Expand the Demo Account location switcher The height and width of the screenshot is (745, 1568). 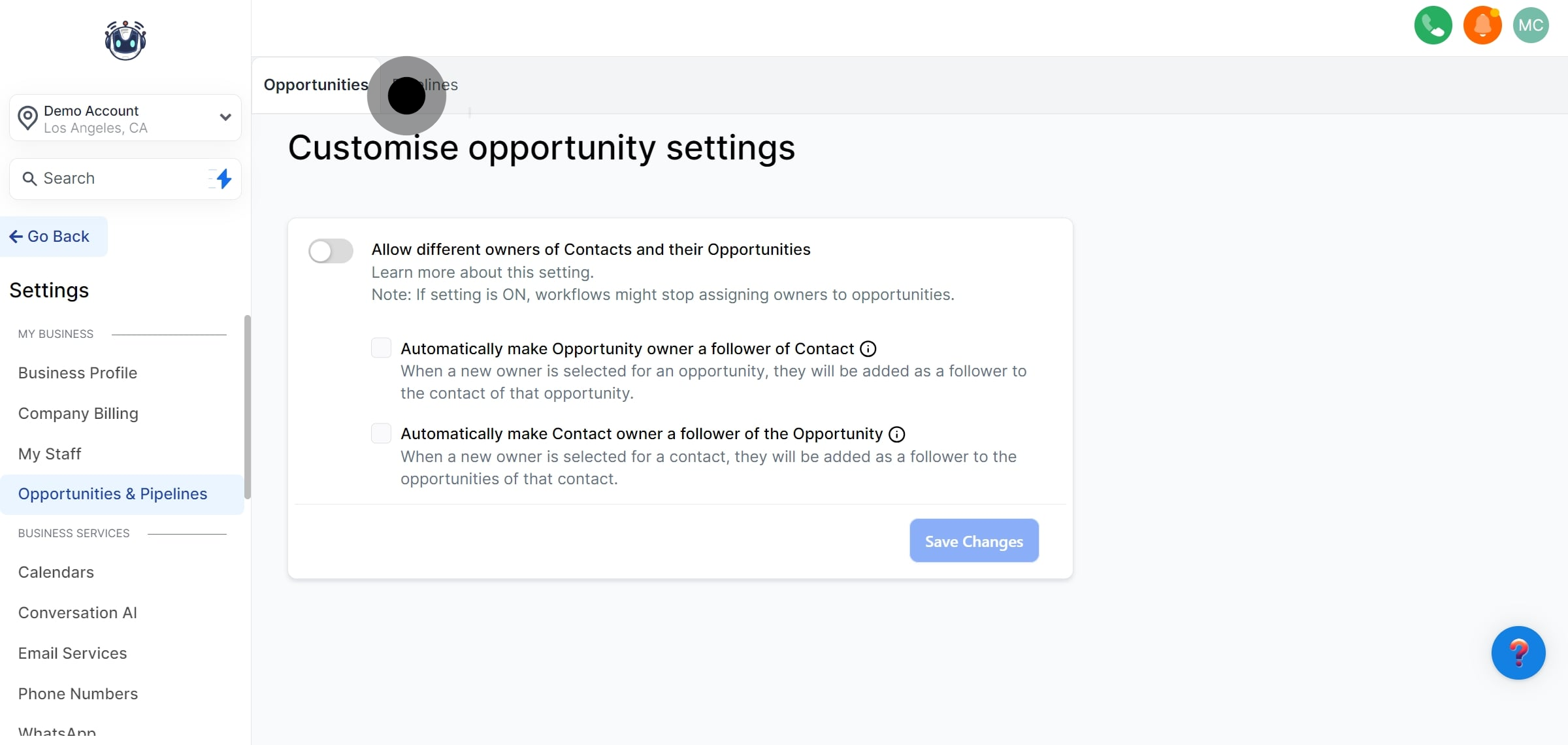click(x=225, y=118)
